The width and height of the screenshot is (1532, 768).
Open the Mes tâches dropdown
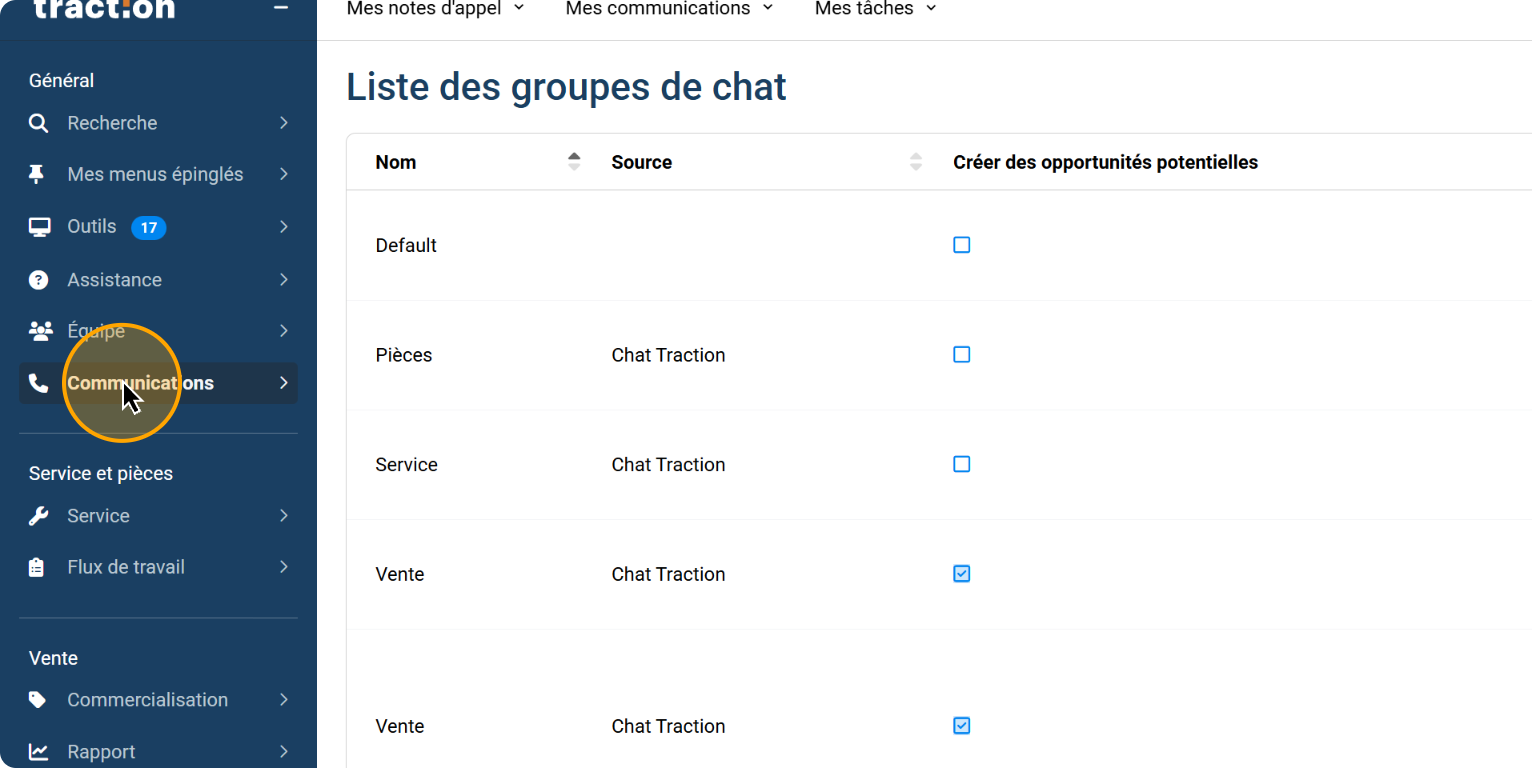click(x=875, y=9)
